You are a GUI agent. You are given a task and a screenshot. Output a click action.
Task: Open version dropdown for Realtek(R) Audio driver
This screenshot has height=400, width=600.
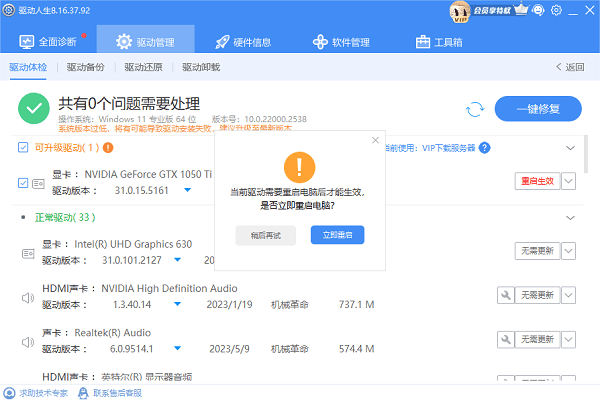point(174,349)
